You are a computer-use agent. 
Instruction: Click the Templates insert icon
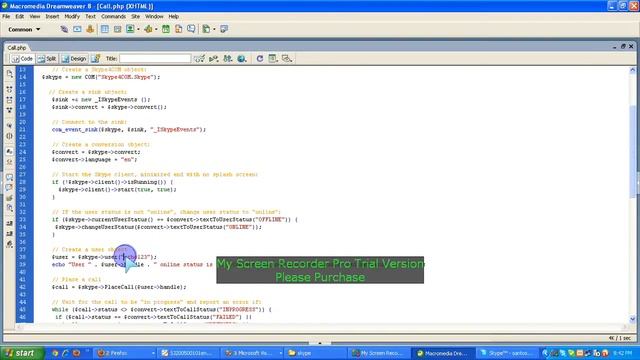pyautogui.click(x=206, y=29)
